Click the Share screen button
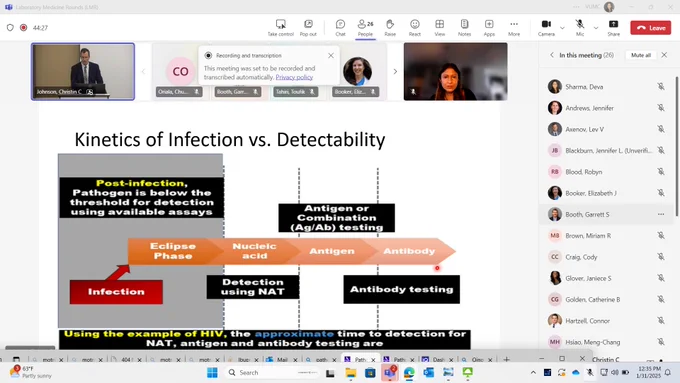 coord(613,28)
